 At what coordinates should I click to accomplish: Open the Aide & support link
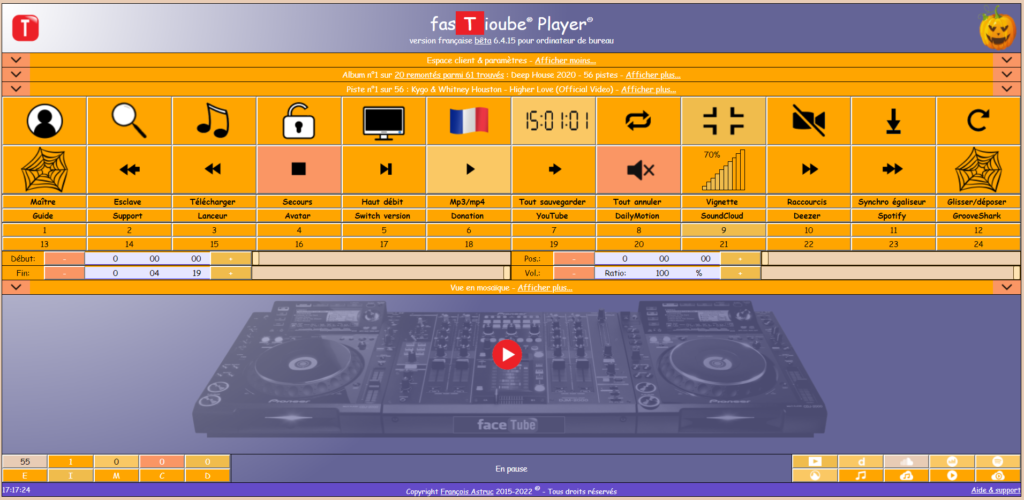tap(994, 491)
